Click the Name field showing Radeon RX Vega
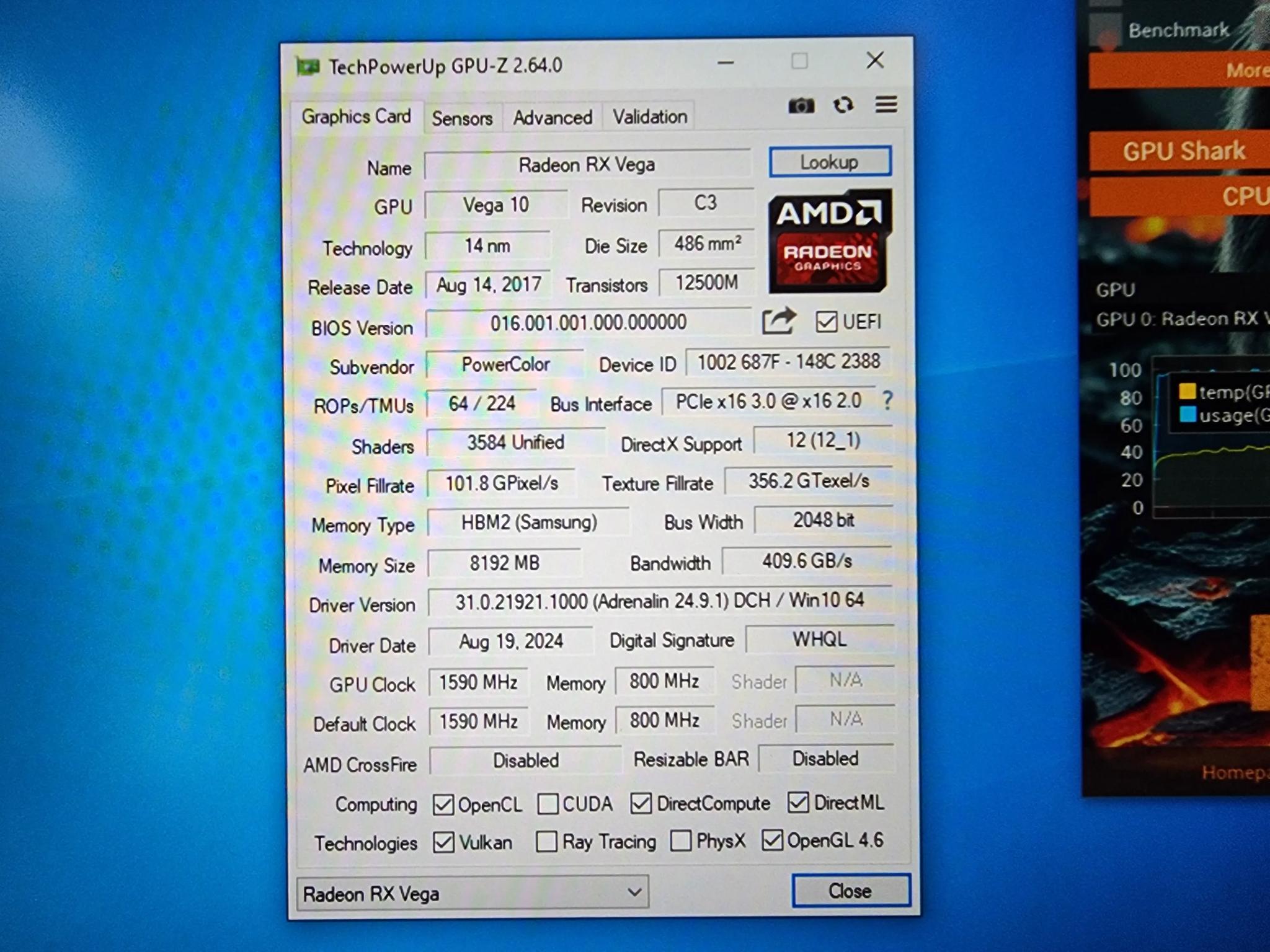The width and height of the screenshot is (1270, 952). [x=587, y=165]
